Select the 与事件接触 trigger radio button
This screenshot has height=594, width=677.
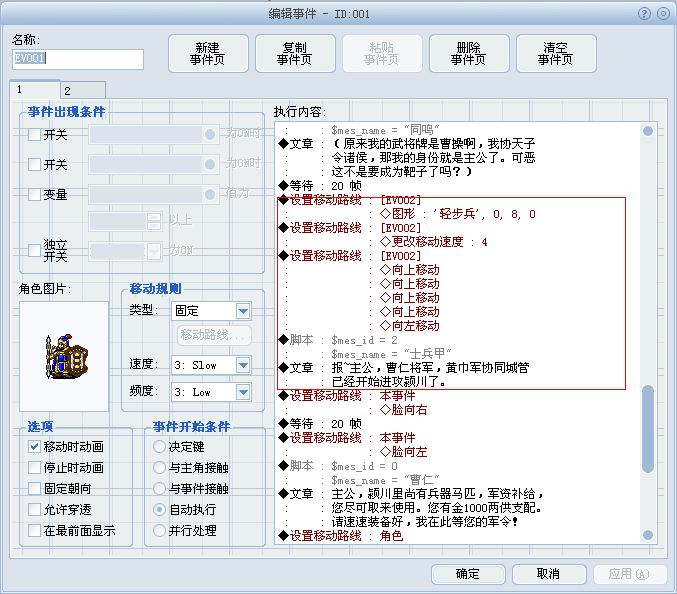tap(159, 488)
